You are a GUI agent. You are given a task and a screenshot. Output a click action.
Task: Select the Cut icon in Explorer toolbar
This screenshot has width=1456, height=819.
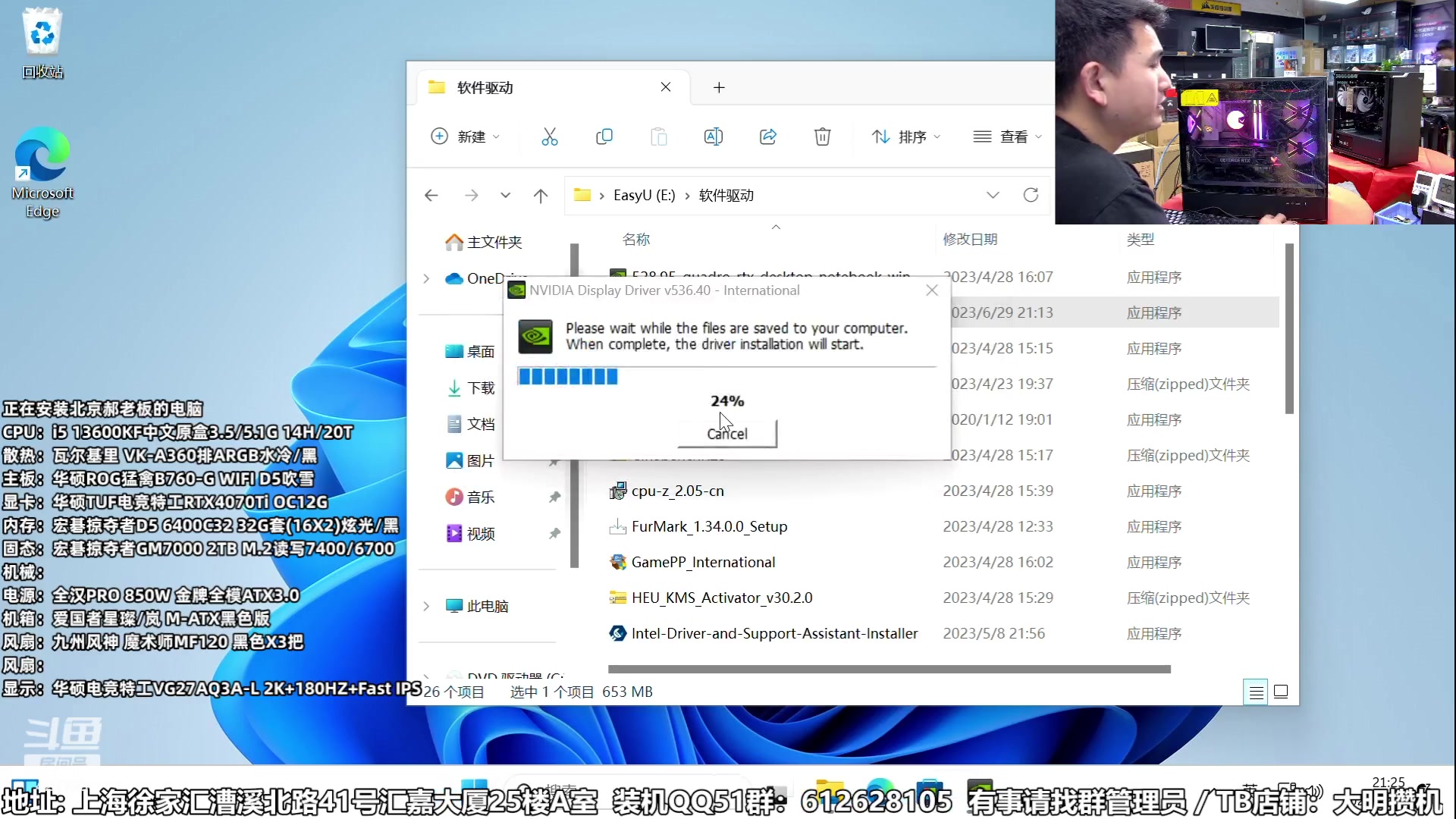click(549, 136)
